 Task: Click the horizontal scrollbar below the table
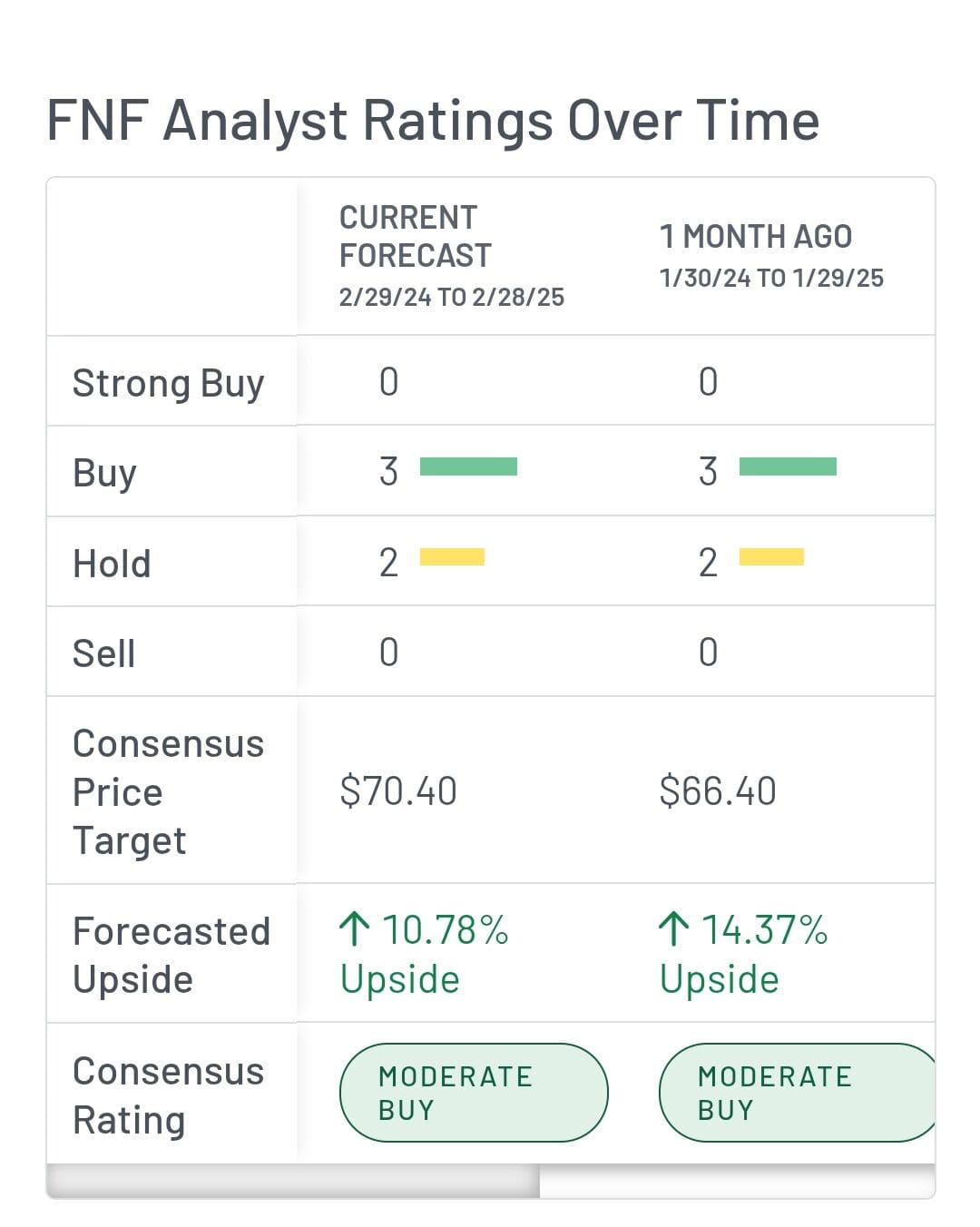point(293,1182)
